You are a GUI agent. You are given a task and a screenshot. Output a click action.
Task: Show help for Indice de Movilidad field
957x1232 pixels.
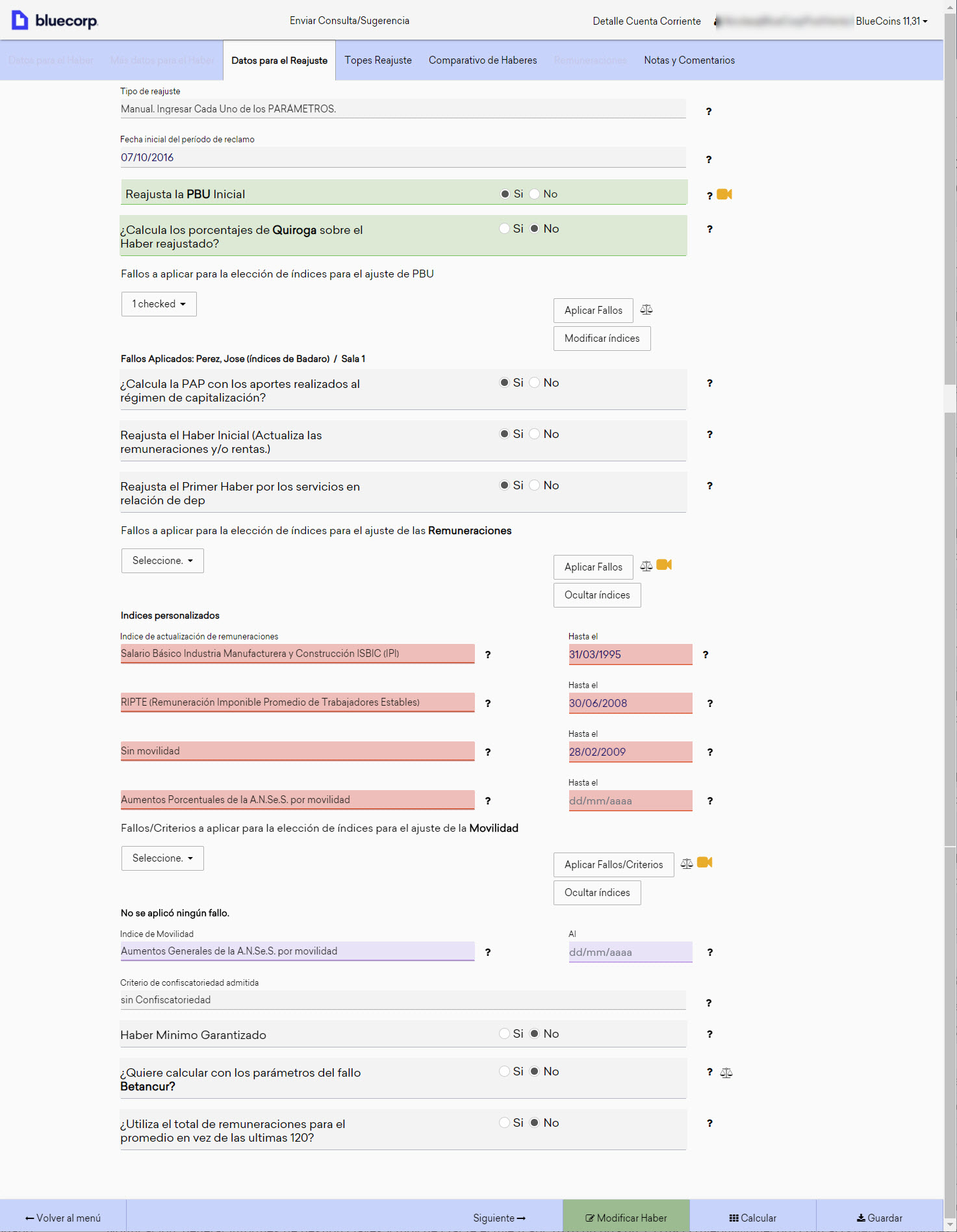(x=488, y=953)
